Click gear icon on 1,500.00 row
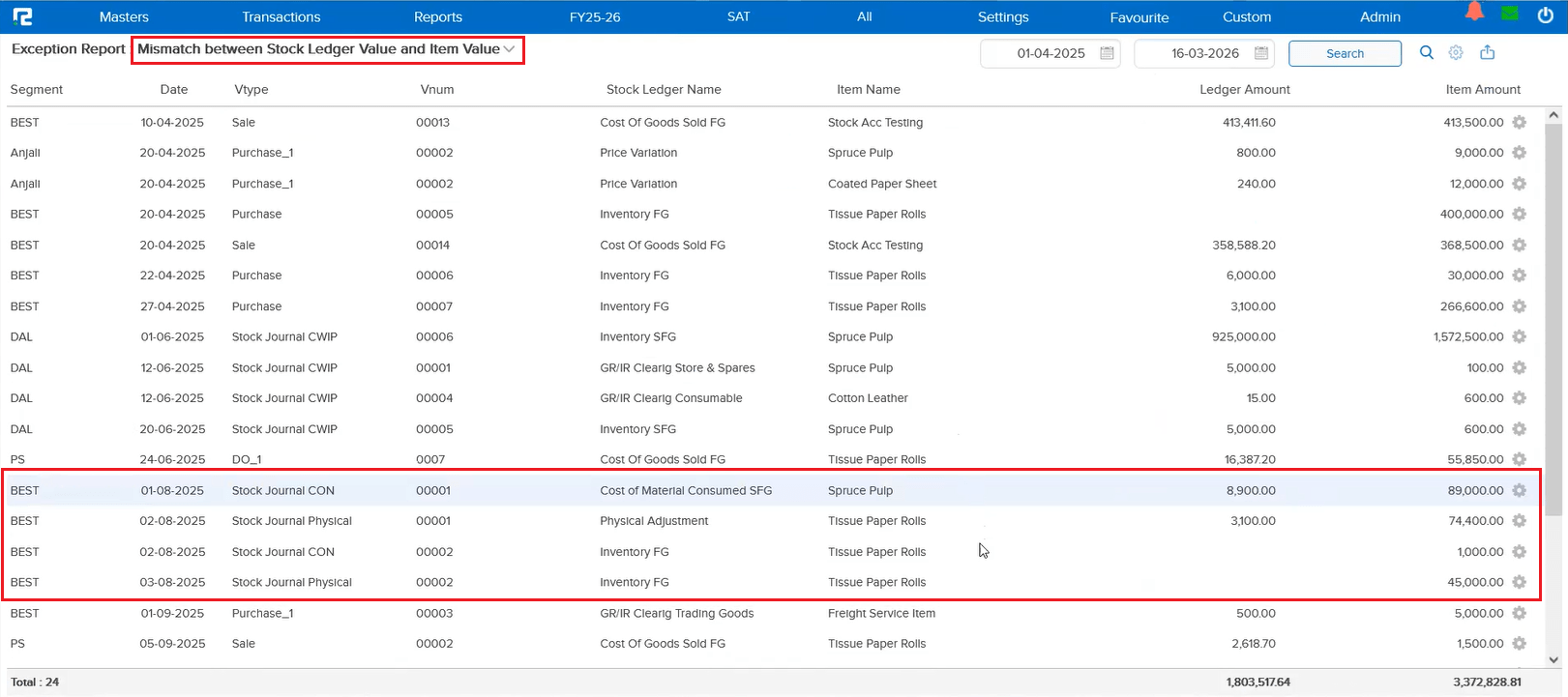Screen dimensions: 1568x697 (x=1520, y=644)
